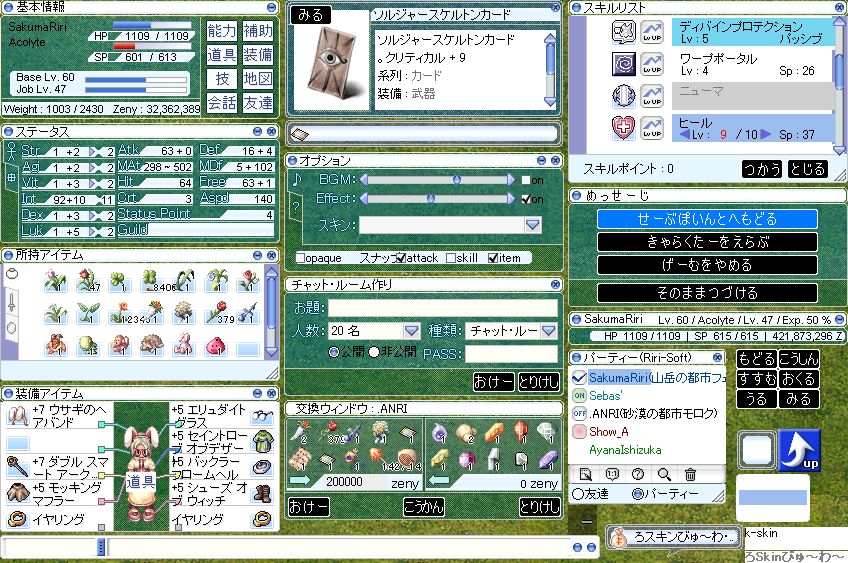Click the rabbit hairband icon in equipment window
This screenshot has height=563, width=848.
(17, 416)
